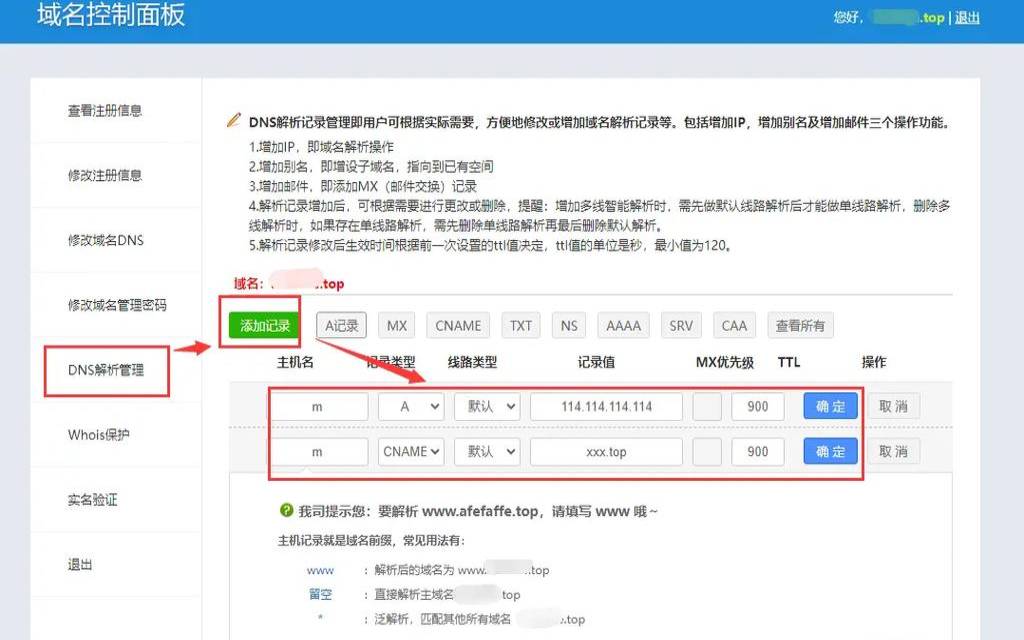Click the TTL column header
The image size is (1024, 640).
(789, 362)
